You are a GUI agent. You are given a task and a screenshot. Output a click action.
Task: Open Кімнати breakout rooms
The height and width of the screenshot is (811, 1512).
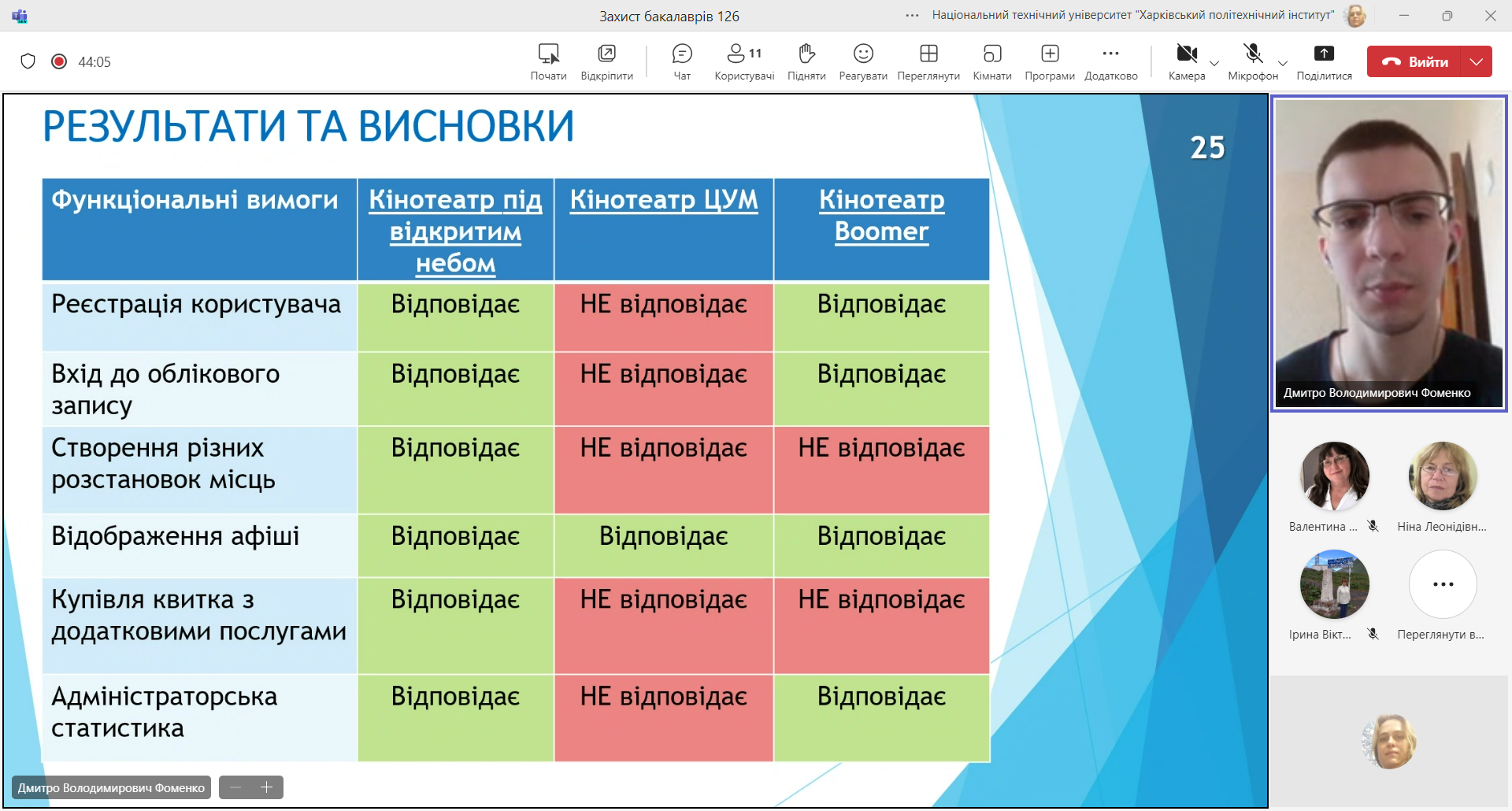click(991, 61)
